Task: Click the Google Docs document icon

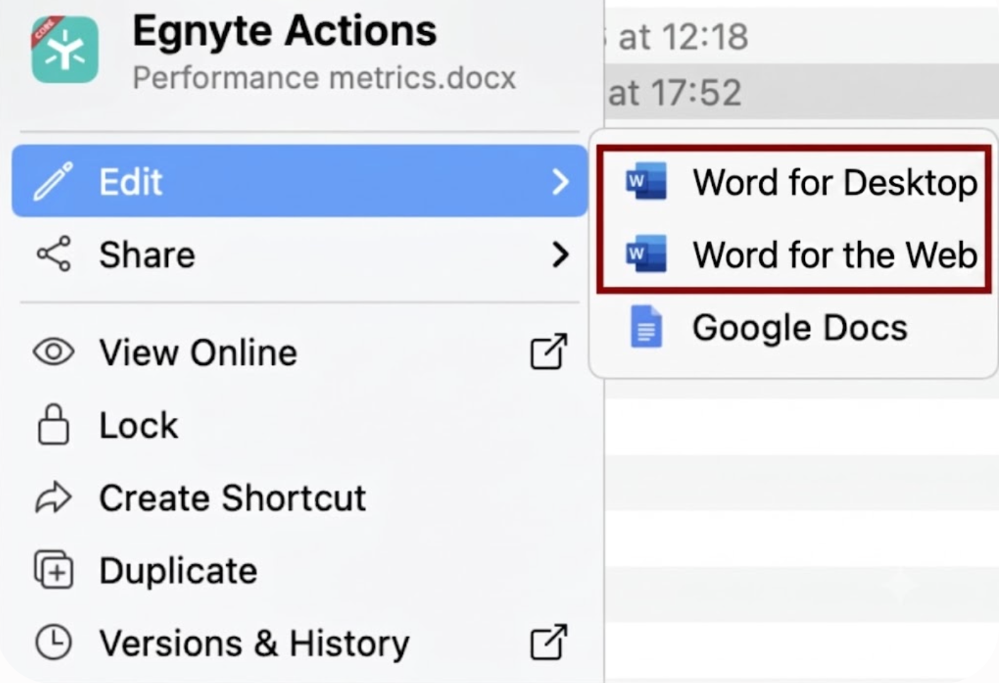Action: tap(646, 327)
